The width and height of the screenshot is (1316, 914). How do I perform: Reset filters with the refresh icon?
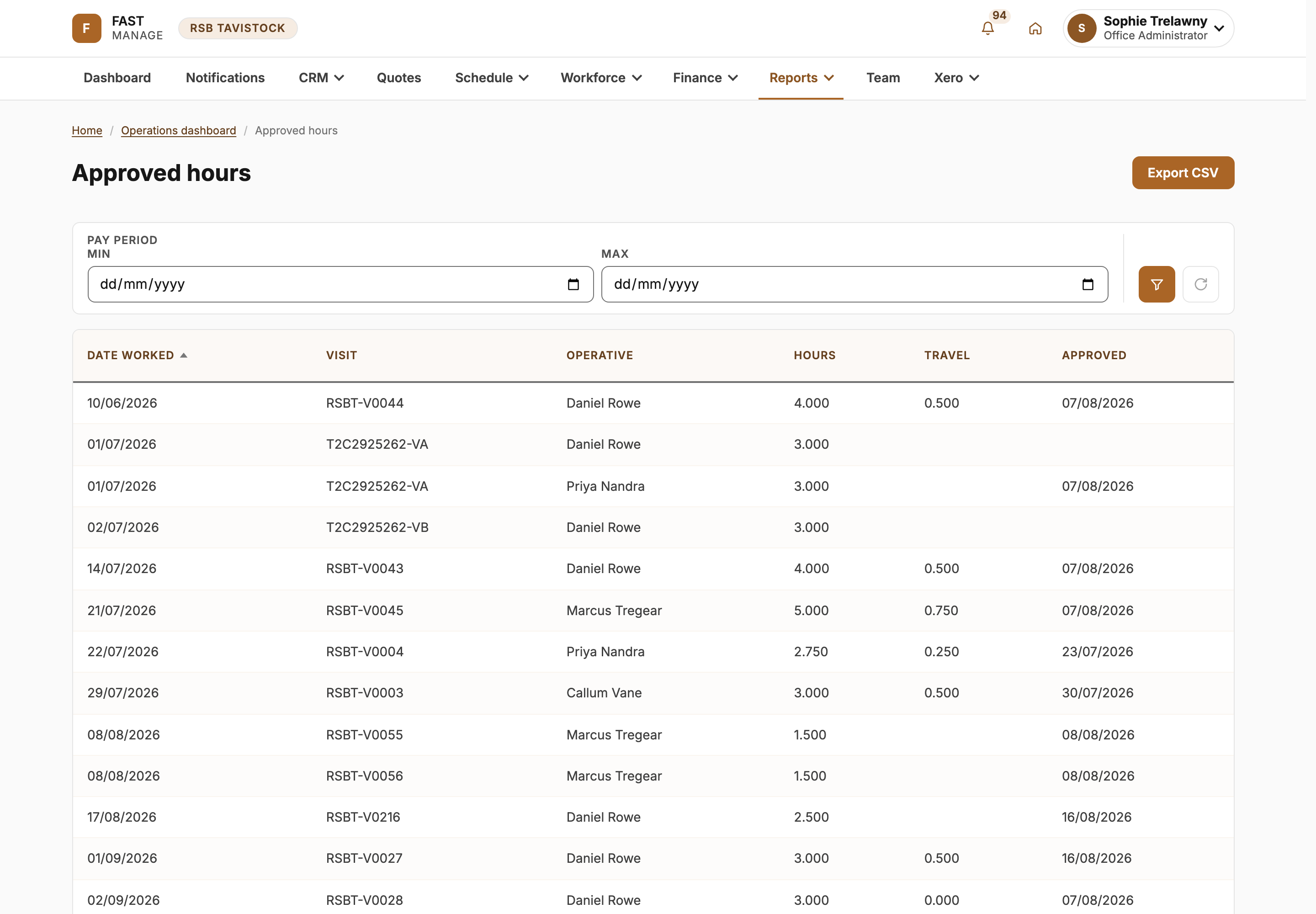tap(1200, 284)
